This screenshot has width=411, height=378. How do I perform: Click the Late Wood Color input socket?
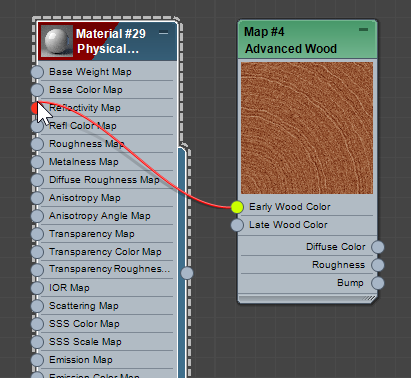[237, 225]
